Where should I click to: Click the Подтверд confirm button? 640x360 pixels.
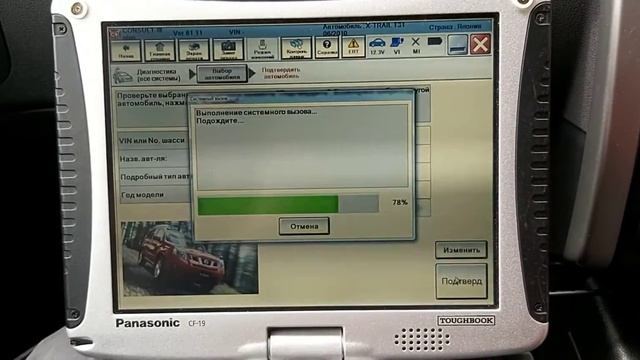[462, 281]
